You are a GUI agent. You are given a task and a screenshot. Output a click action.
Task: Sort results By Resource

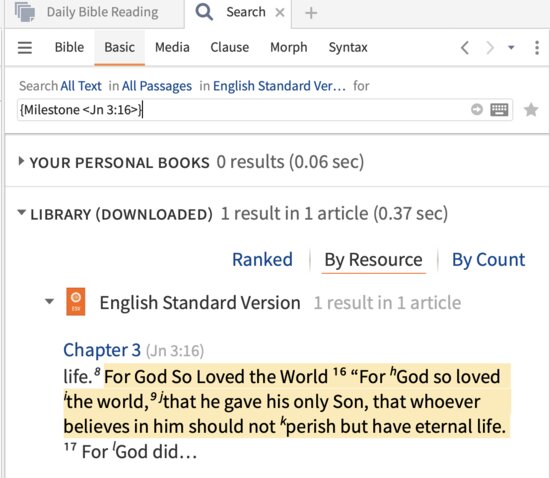click(x=373, y=261)
